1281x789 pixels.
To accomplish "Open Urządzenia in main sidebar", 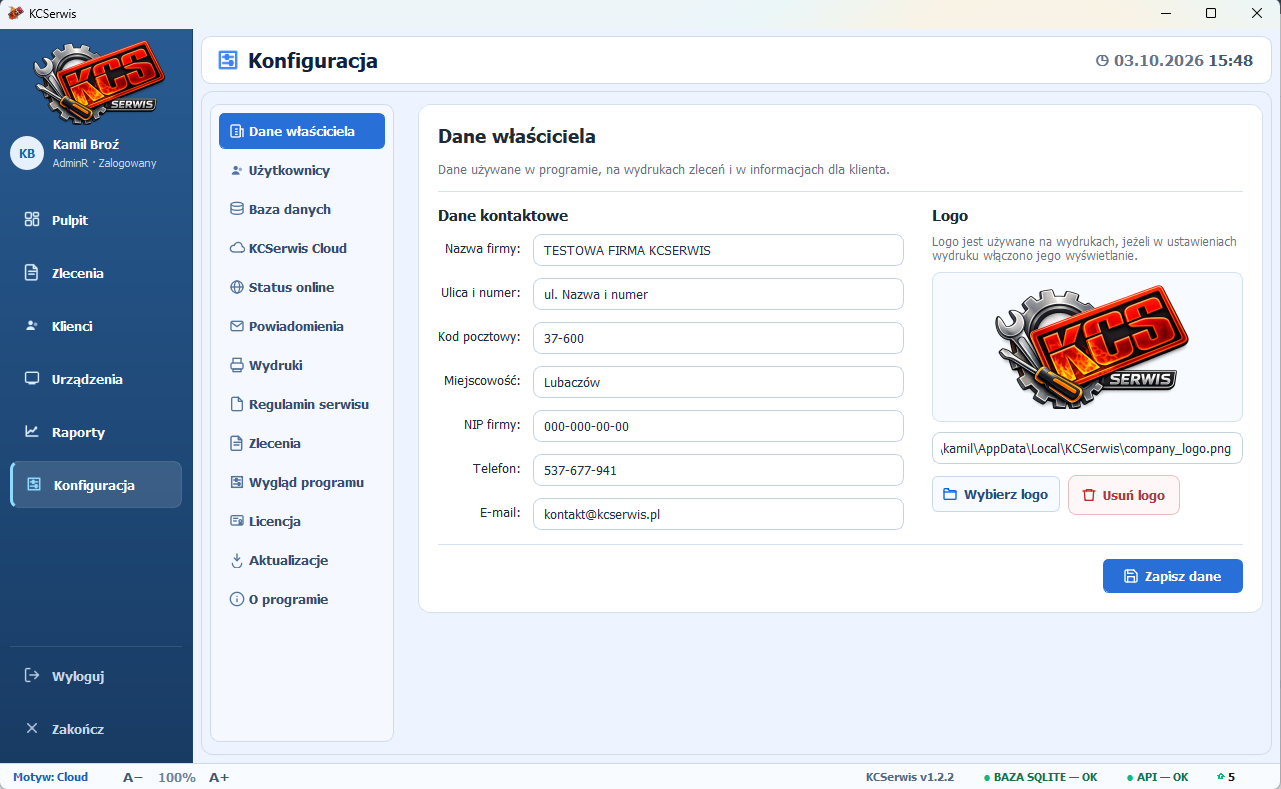I will [96, 379].
